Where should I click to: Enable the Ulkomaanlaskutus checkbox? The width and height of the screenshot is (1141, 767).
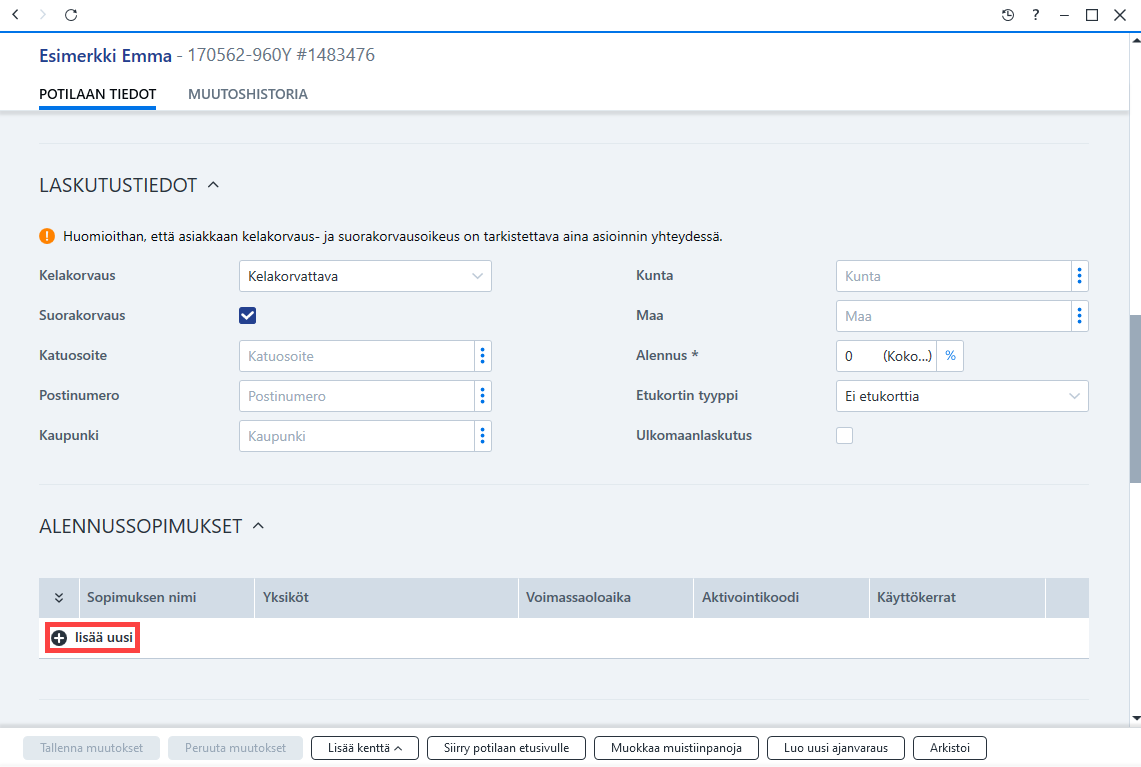(x=844, y=435)
